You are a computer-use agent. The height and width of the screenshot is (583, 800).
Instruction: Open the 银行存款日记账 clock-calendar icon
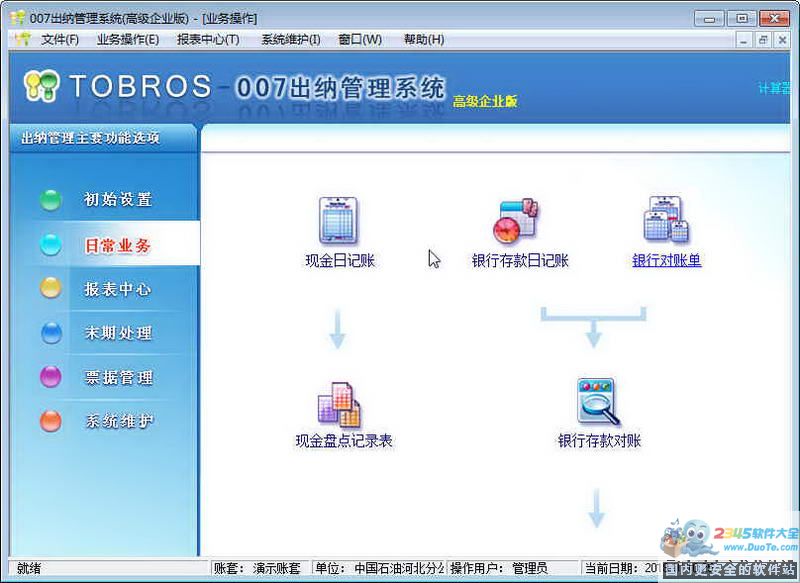(x=516, y=220)
